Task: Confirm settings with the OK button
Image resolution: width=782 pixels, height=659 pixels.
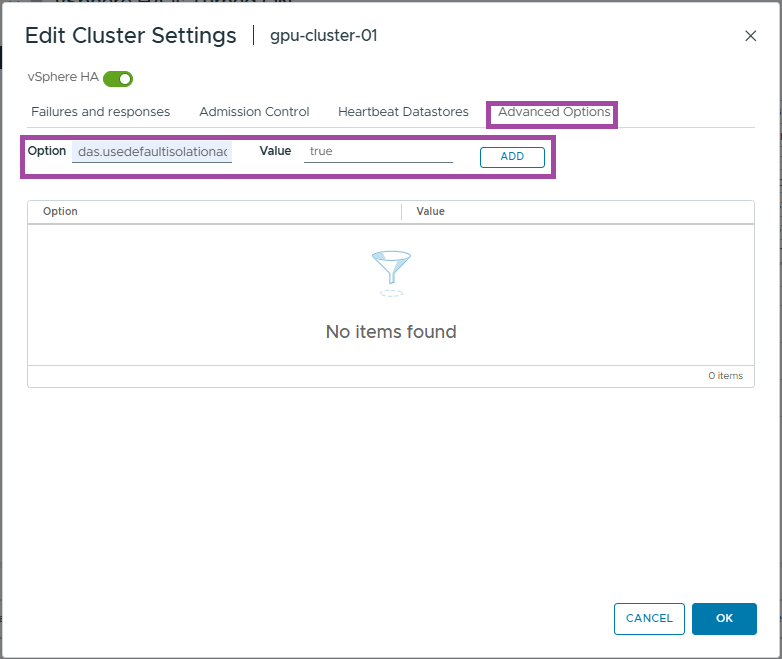Action: (x=724, y=619)
